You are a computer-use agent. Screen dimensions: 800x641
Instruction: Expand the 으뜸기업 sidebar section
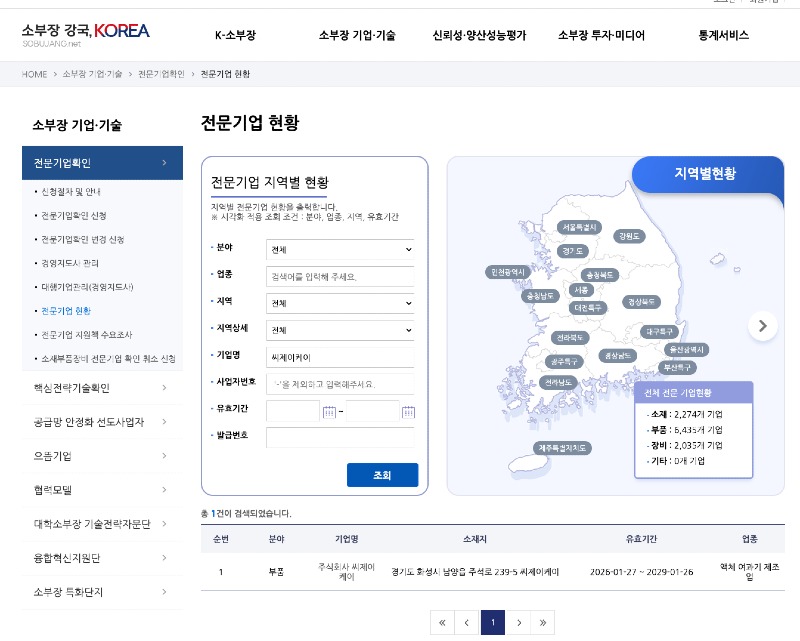[102, 456]
